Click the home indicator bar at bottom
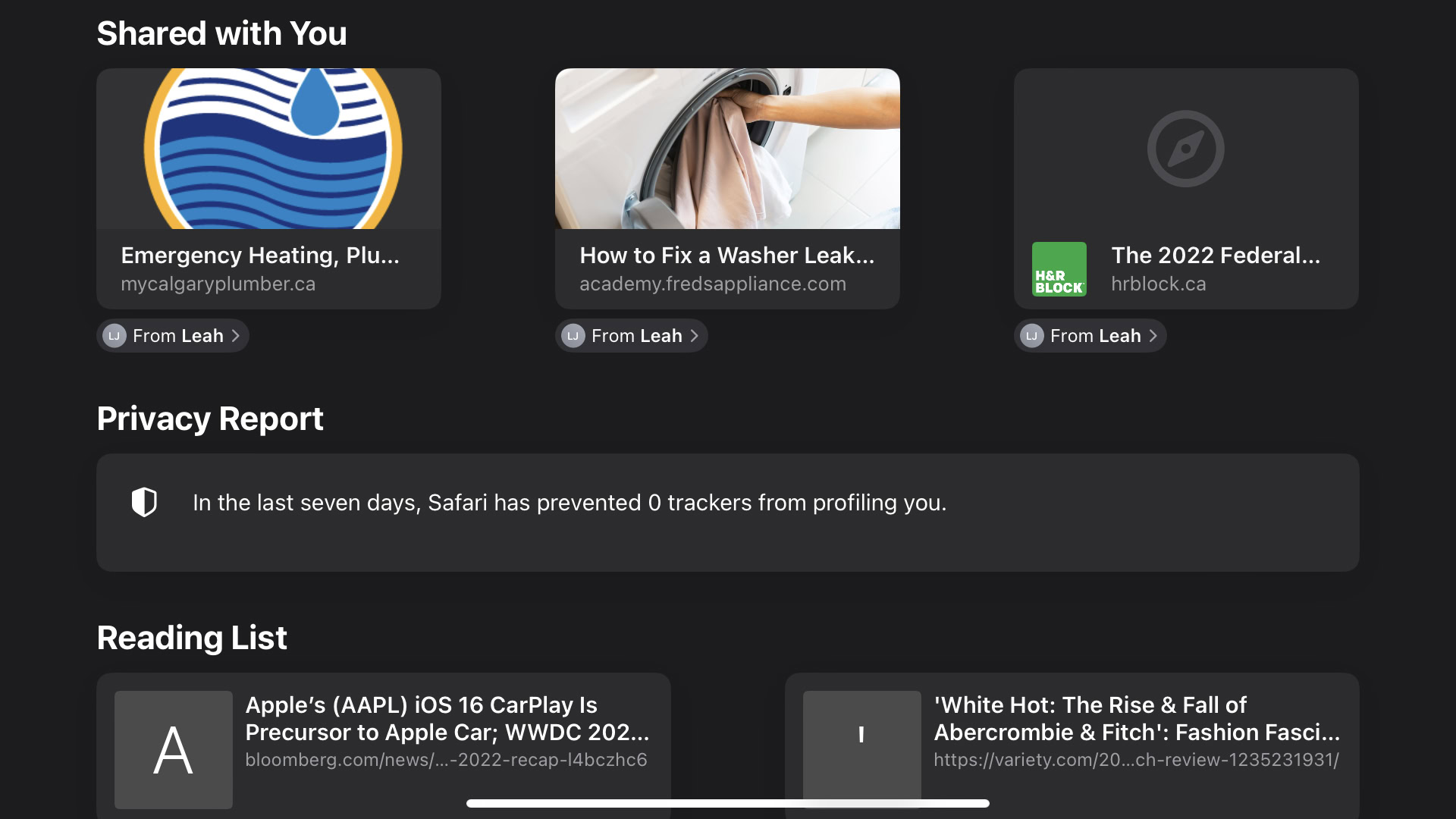This screenshot has height=819, width=1456. (x=727, y=803)
